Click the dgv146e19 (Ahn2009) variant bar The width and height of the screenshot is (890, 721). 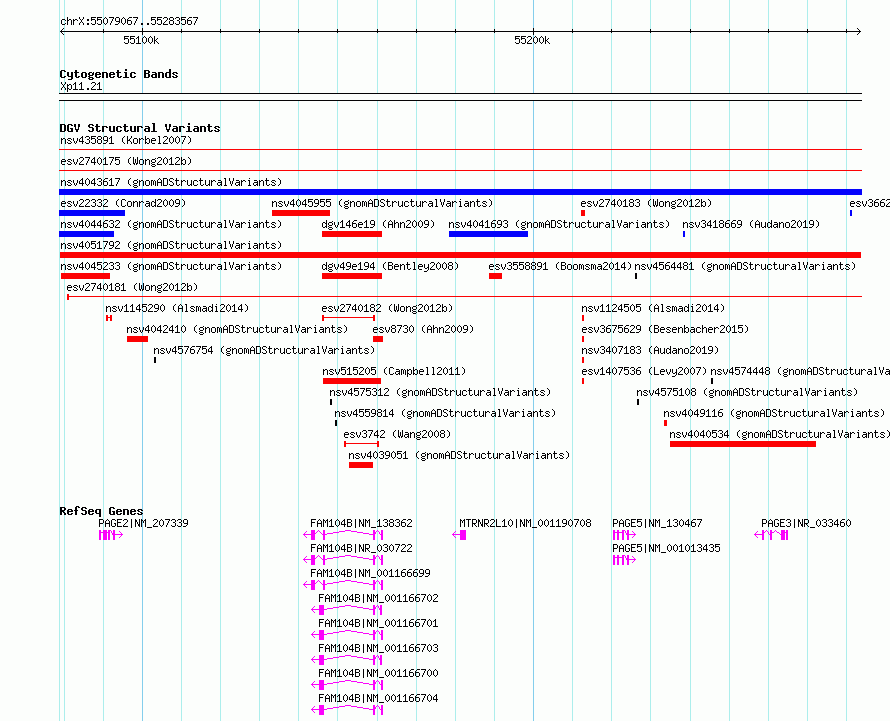point(352,234)
